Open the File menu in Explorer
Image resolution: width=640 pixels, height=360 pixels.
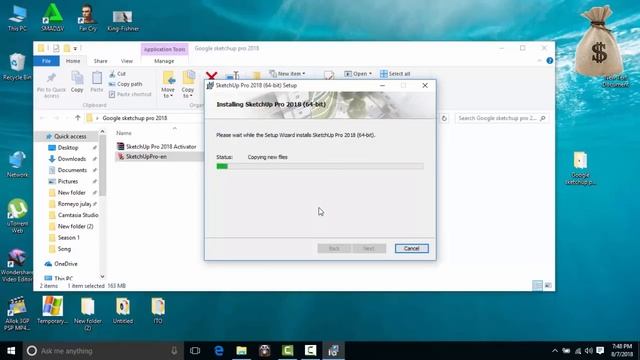pyautogui.click(x=47, y=61)
